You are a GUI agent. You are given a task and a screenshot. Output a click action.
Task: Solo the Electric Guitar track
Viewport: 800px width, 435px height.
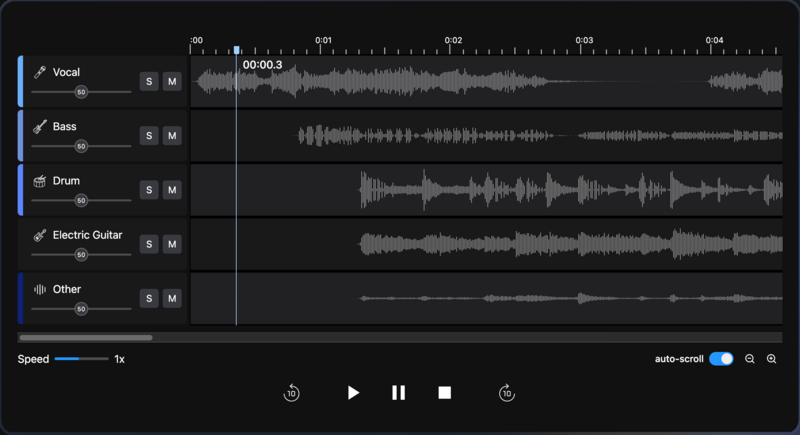[149, 244]
